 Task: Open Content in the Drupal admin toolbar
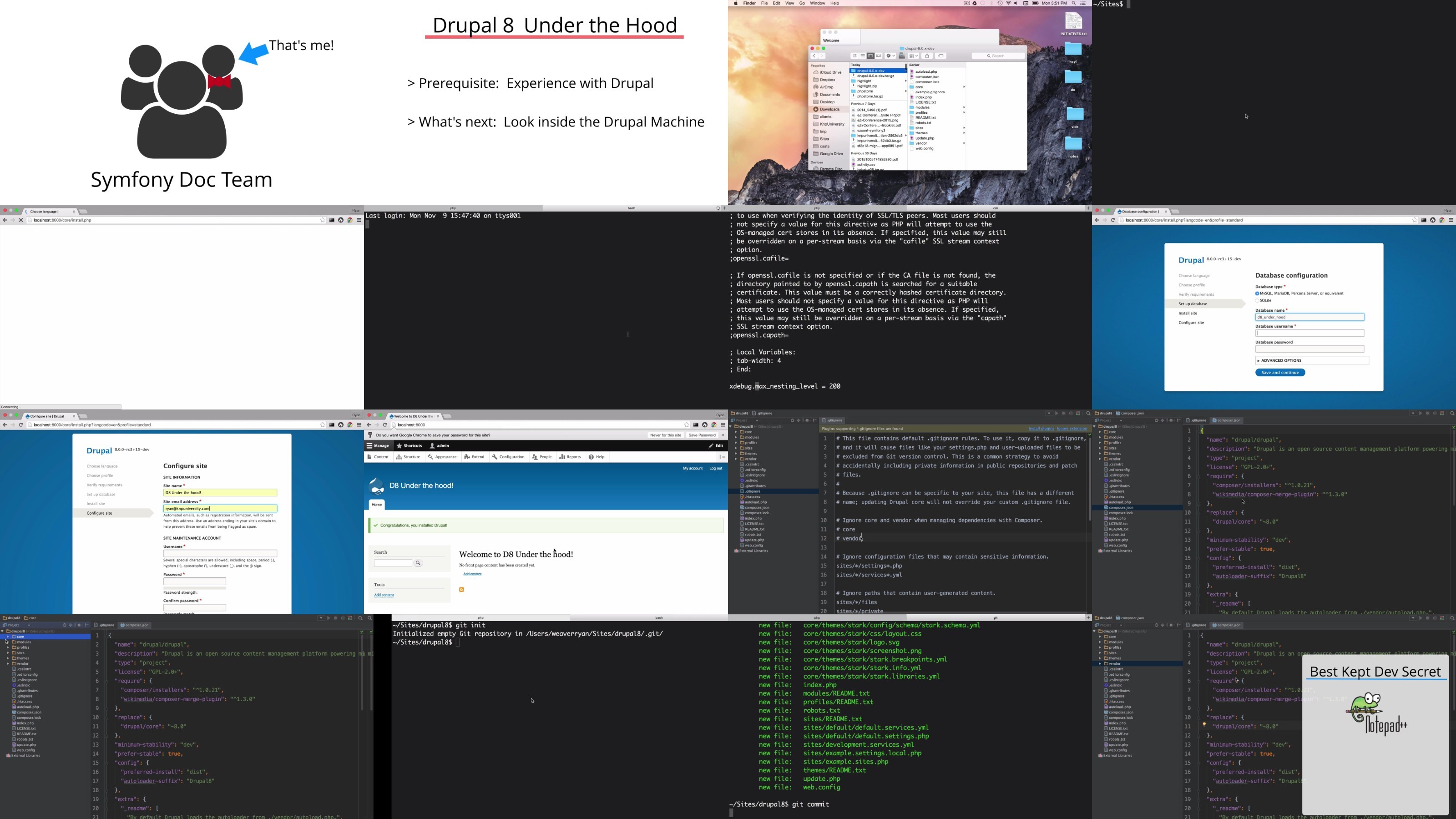(378, 457)
